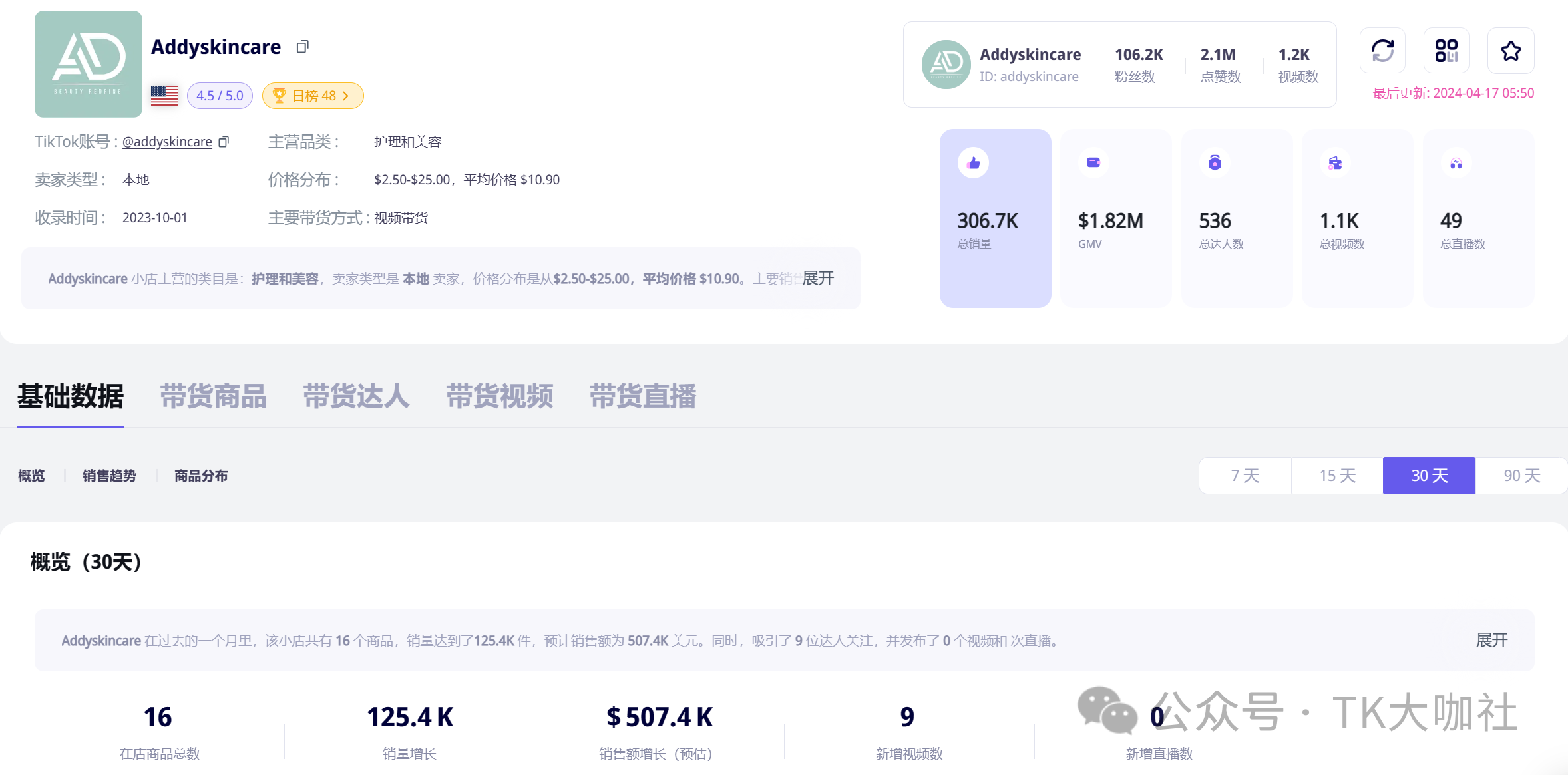Click the thumbs-up total sales card

[x=995, y=218]
